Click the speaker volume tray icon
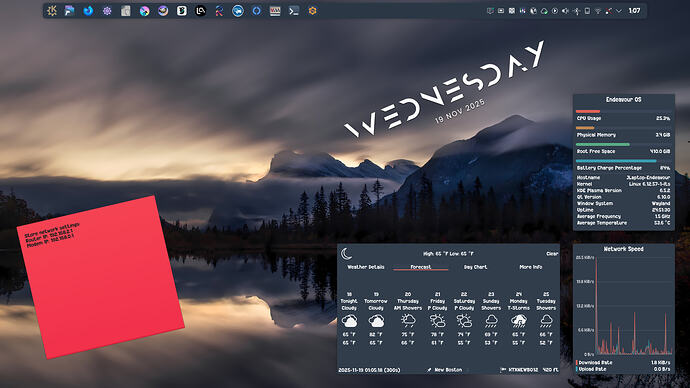Viewport: 690px width, 388px height. 566,11
